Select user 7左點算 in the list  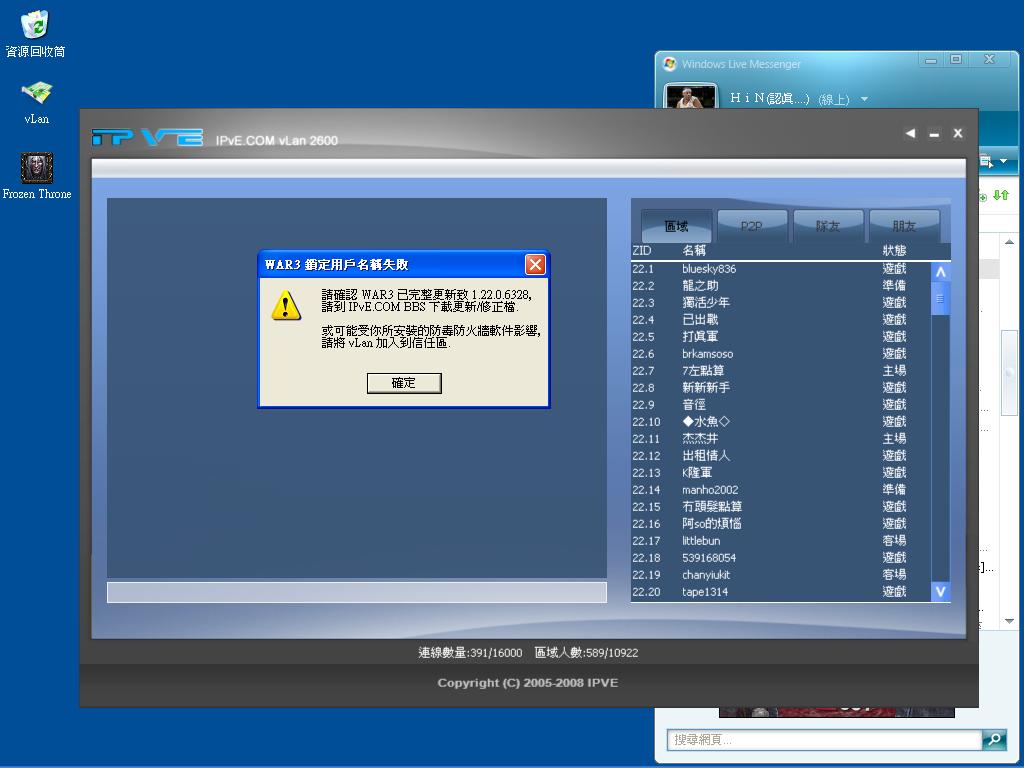[780, 371]
